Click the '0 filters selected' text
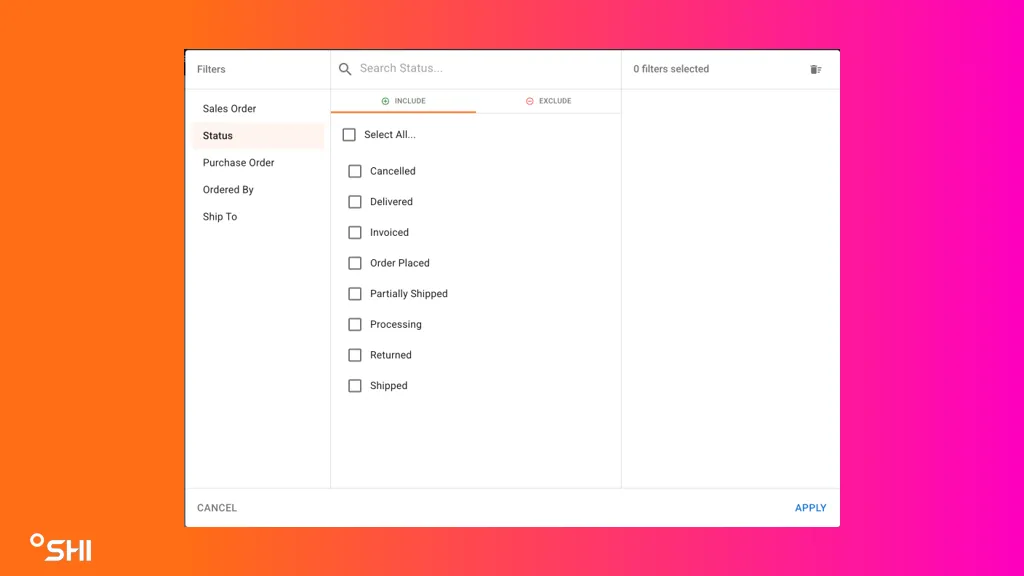Viewport: 1024px width, 576px height. click(671, 69)
